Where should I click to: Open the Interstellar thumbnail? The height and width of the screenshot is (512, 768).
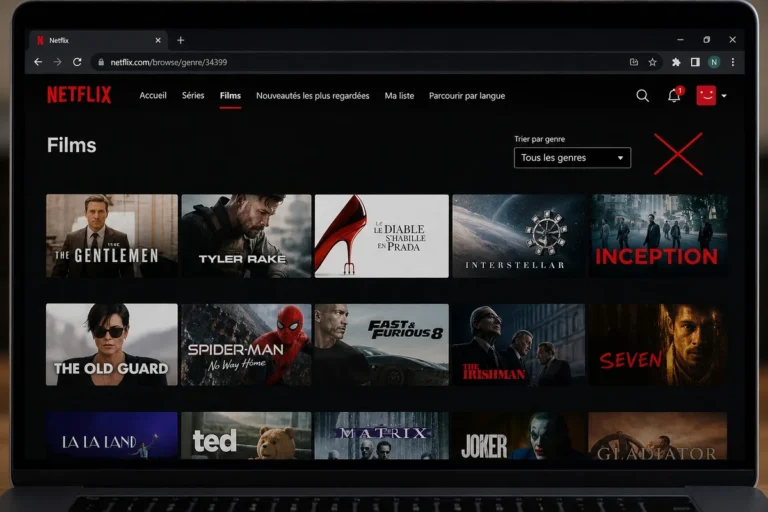coord(518,236)
